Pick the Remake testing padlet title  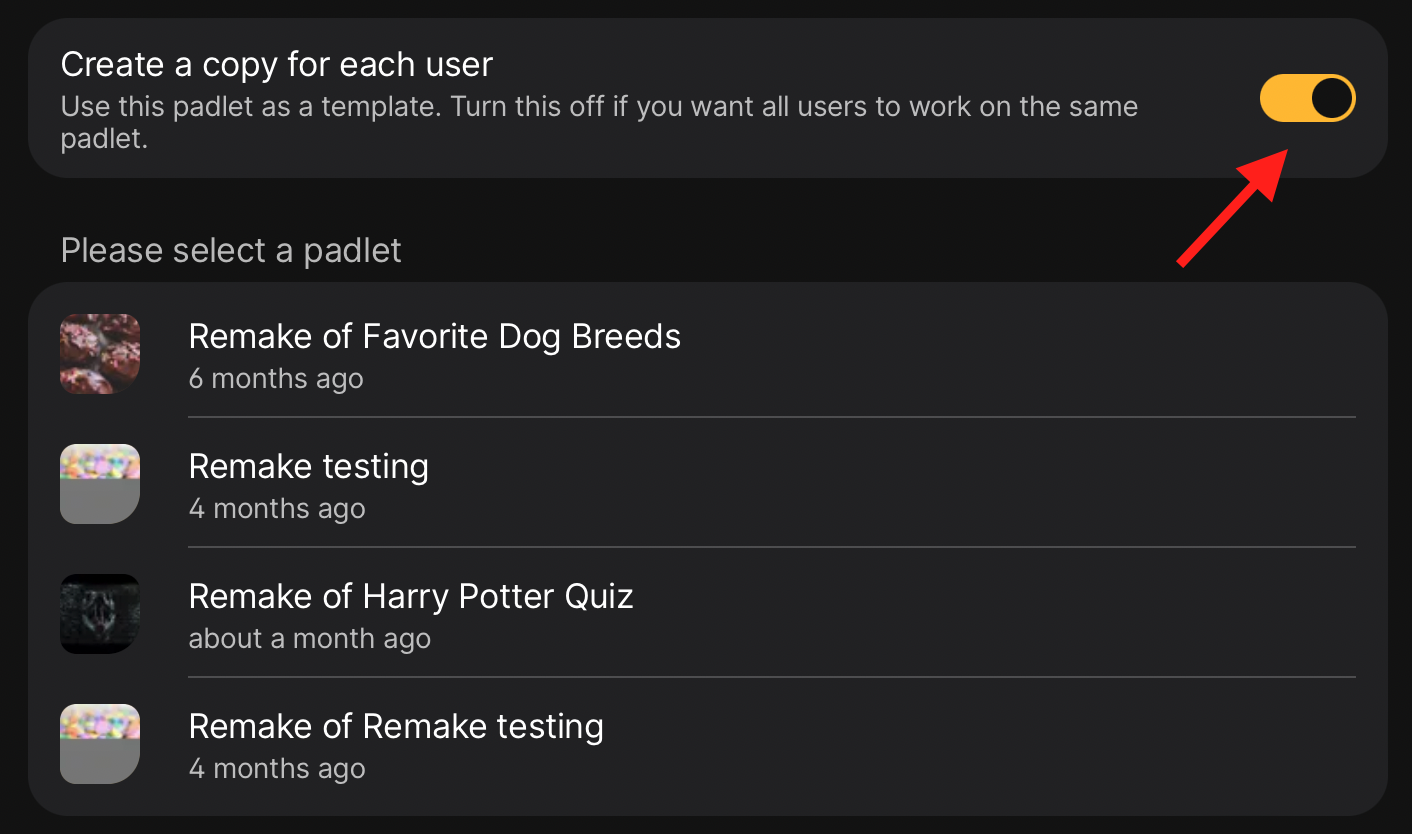[x=309, y=467]
